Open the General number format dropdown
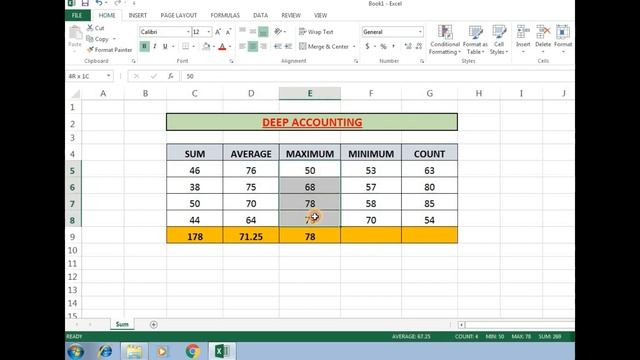 click(420, 32)
